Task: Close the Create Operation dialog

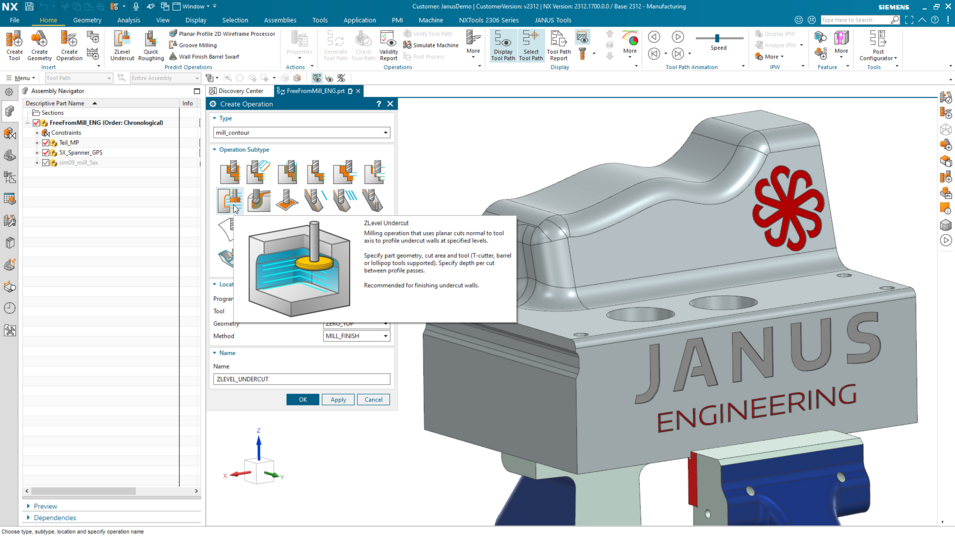Action: (x=390, y=104)
